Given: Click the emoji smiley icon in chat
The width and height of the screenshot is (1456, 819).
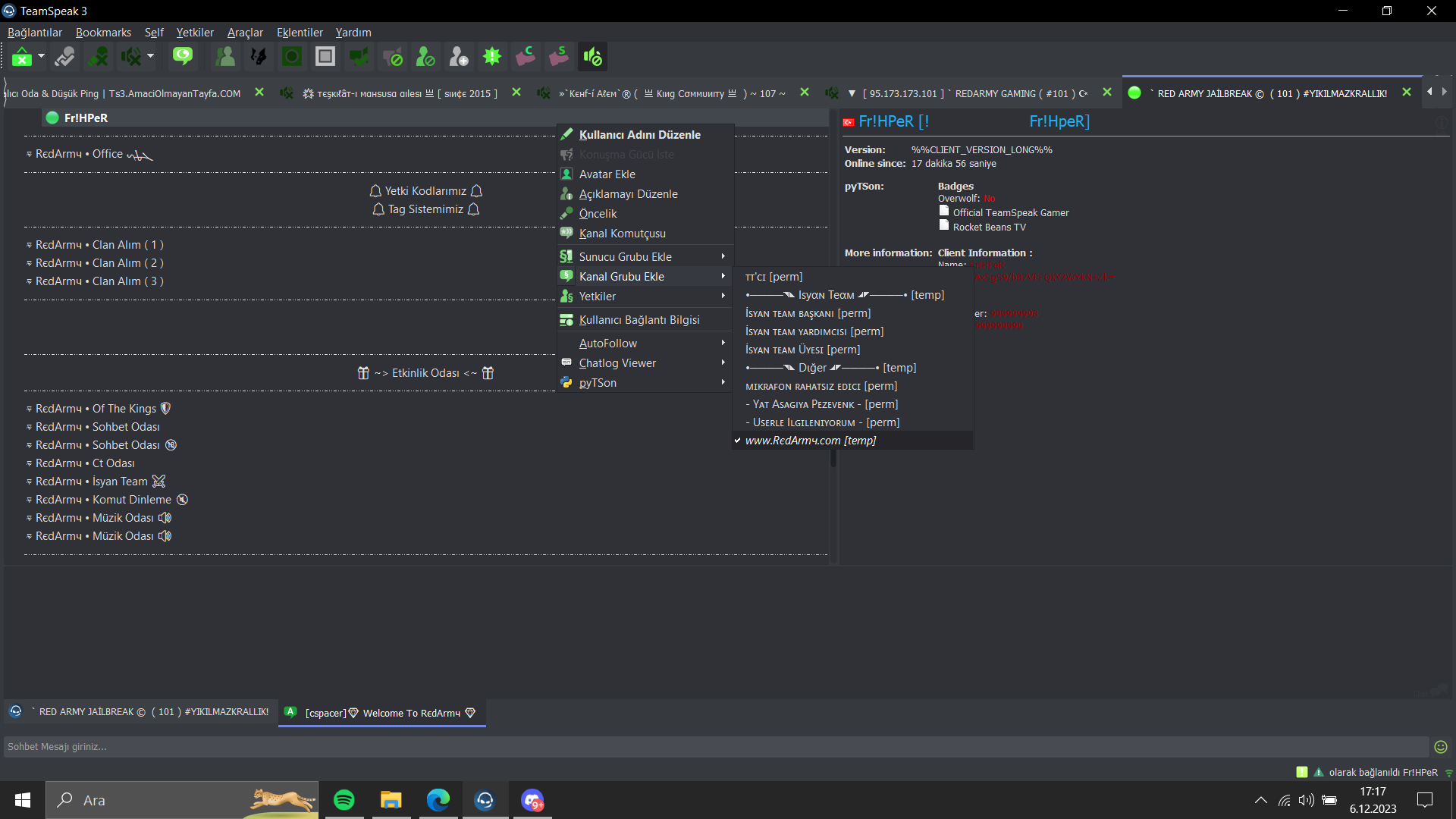Looking at the screenshot, I should (x=1441, y=747).
